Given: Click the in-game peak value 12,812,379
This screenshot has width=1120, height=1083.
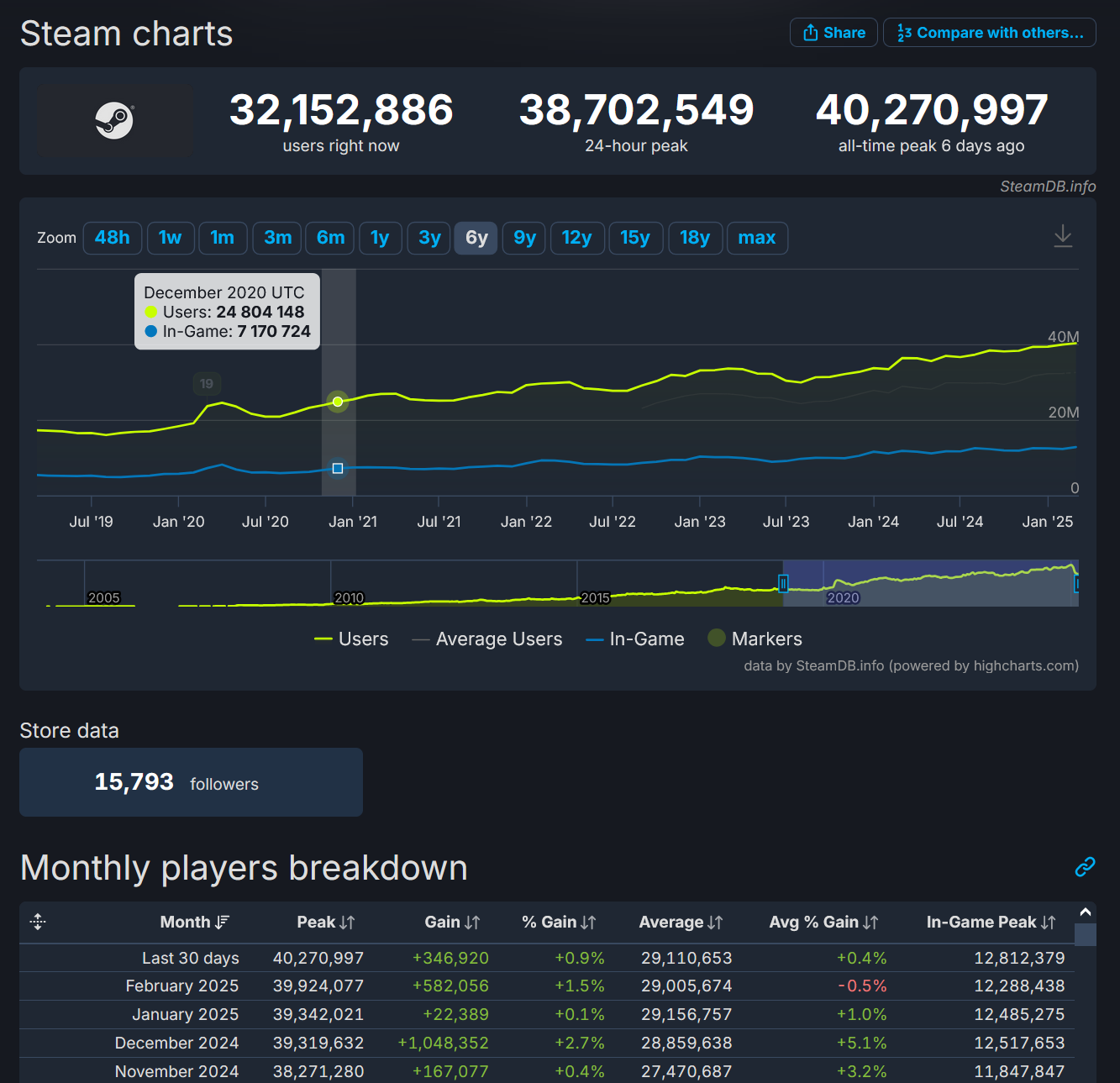Looking at the screenshot, I should 1019,958.
